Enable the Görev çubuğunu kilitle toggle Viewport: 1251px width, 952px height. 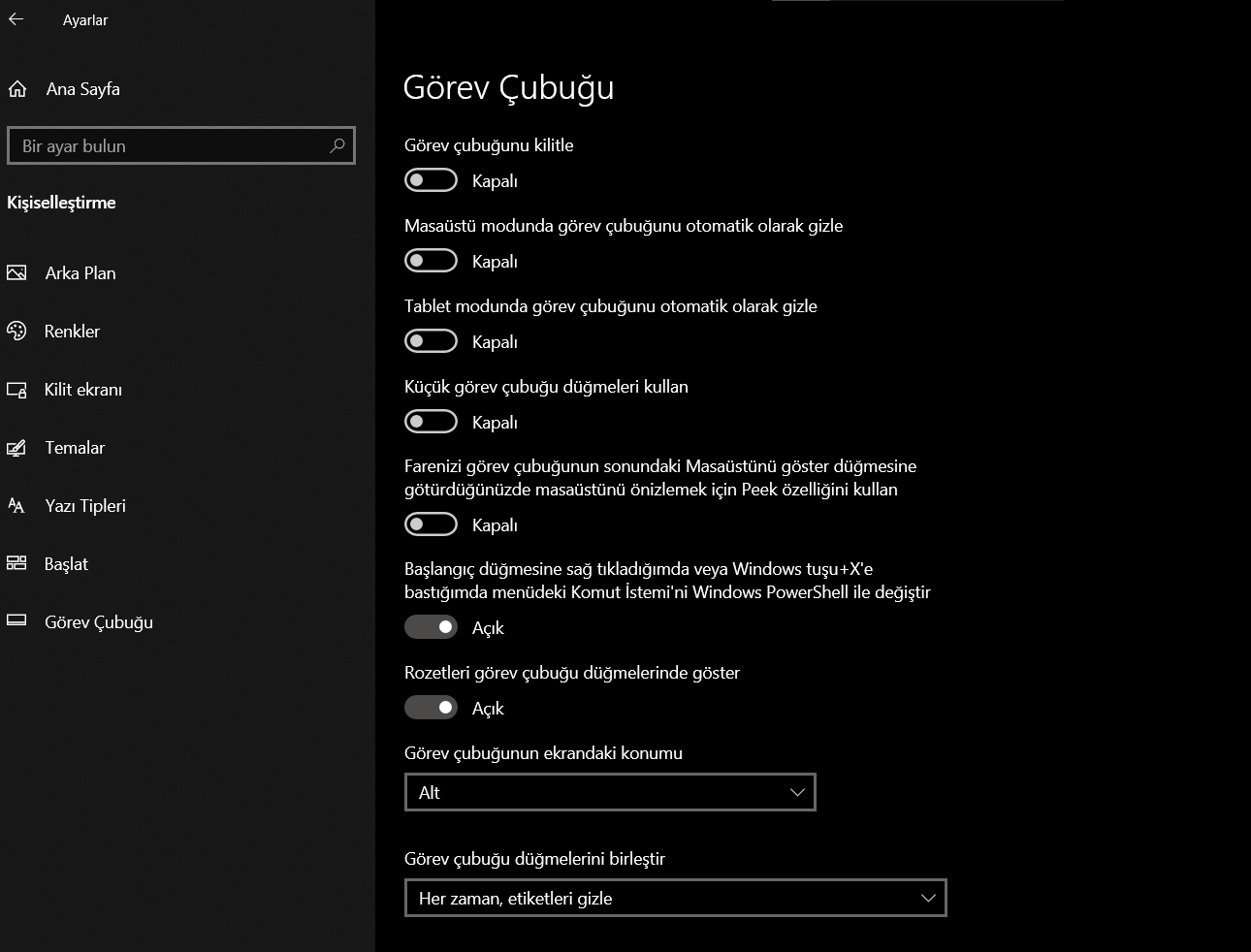tap(430, 179)
